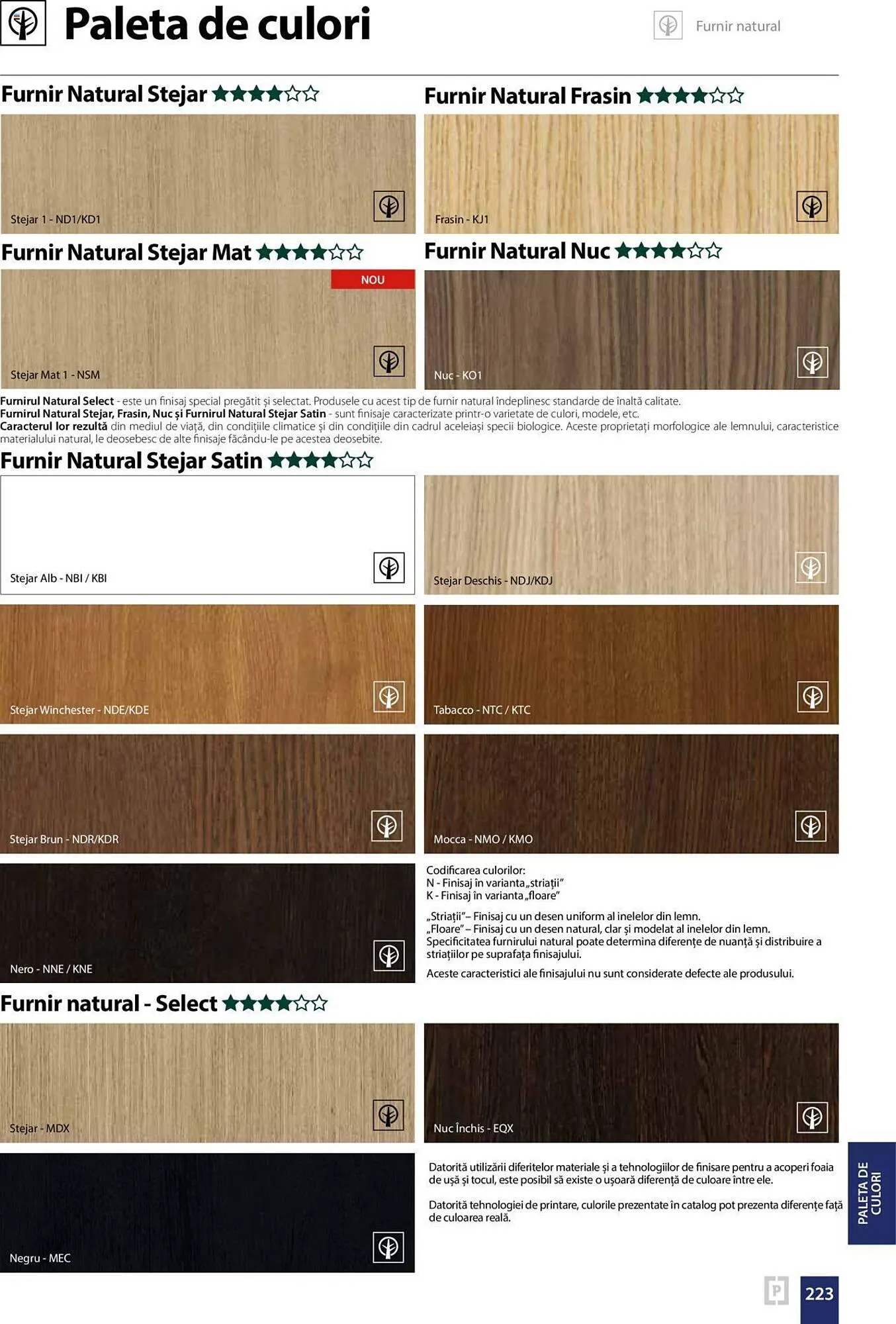Click the tree icon on Stejar 1 swatch
This screenshot has height=1324, width=896.
click(389, 207)
